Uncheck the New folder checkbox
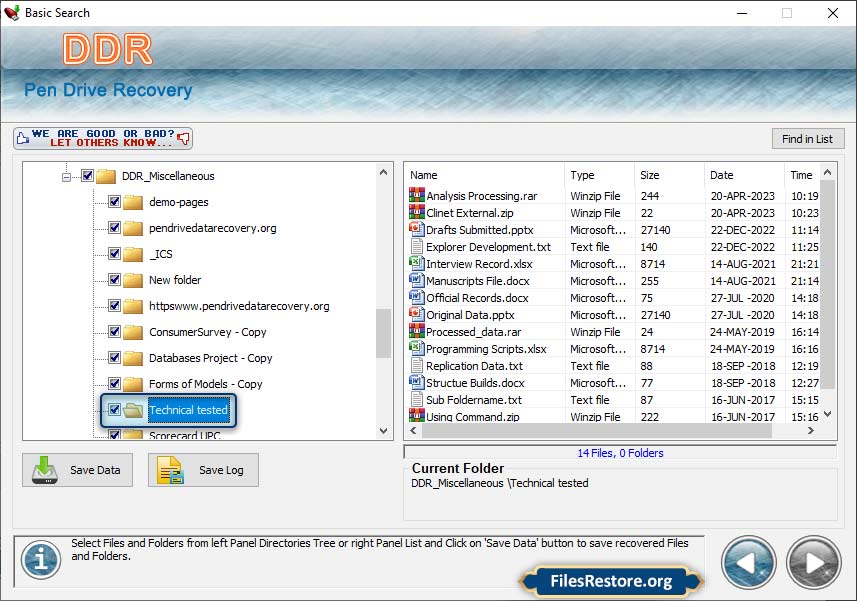Viewport: 857px width, 601px height. click(114, 280)
